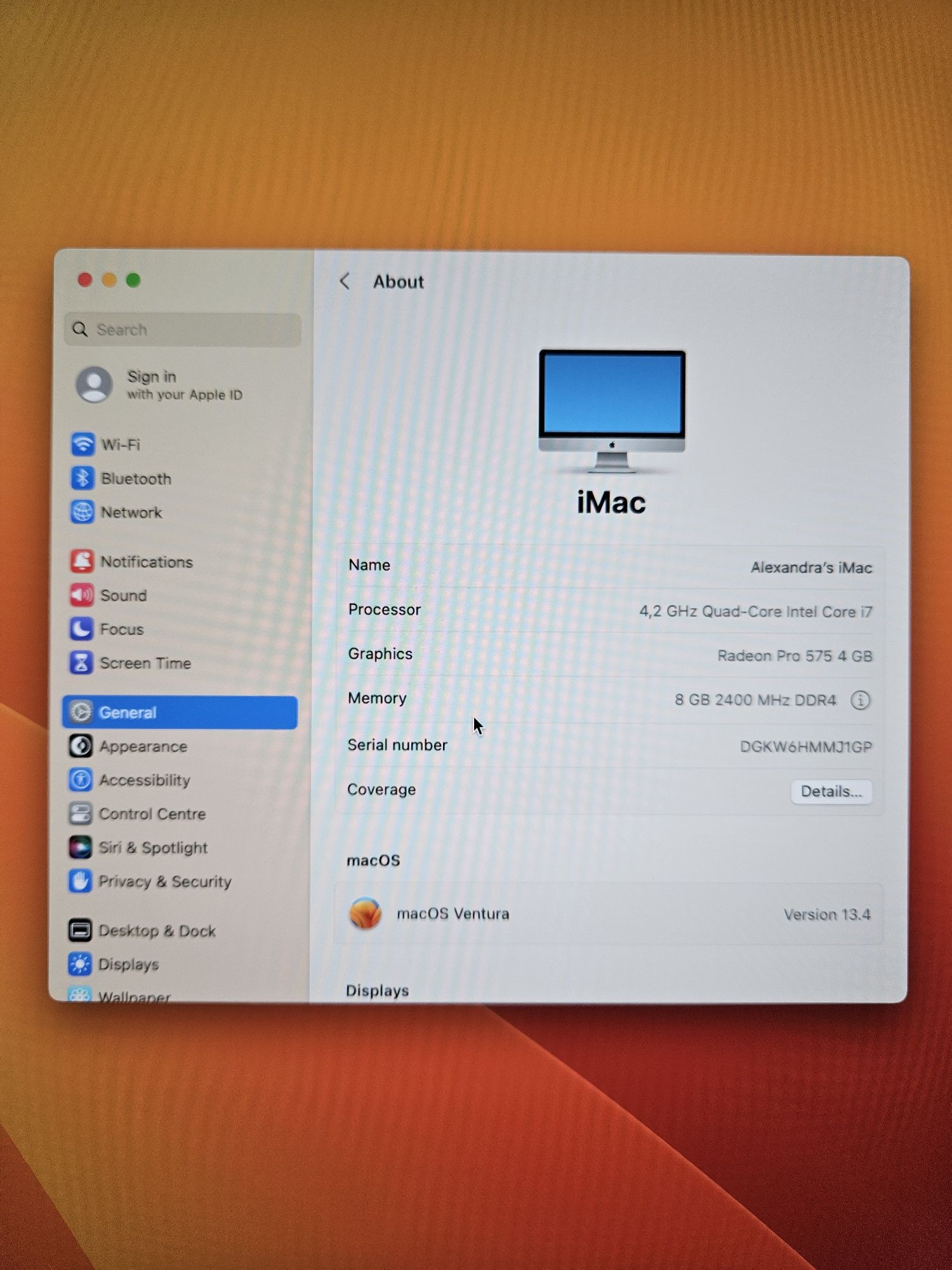
Task: Click the red close window button
Action: (x=85, y=280)
